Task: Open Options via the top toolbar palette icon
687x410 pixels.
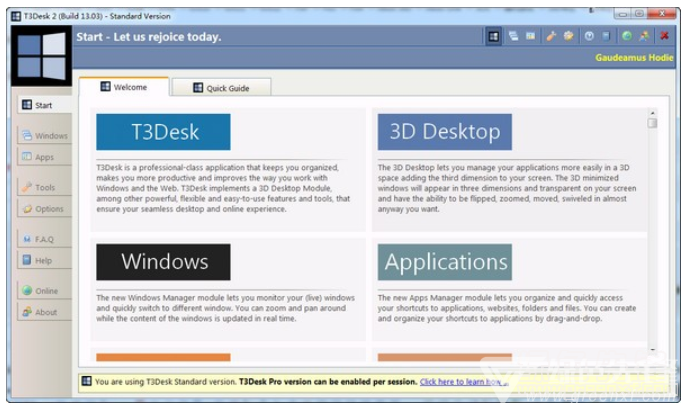Action: 568,36
